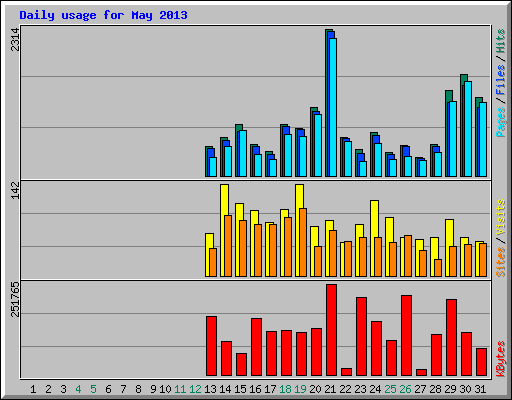Click day label 22 on x-axis
The image size is (512, 400).
point(345,389)
